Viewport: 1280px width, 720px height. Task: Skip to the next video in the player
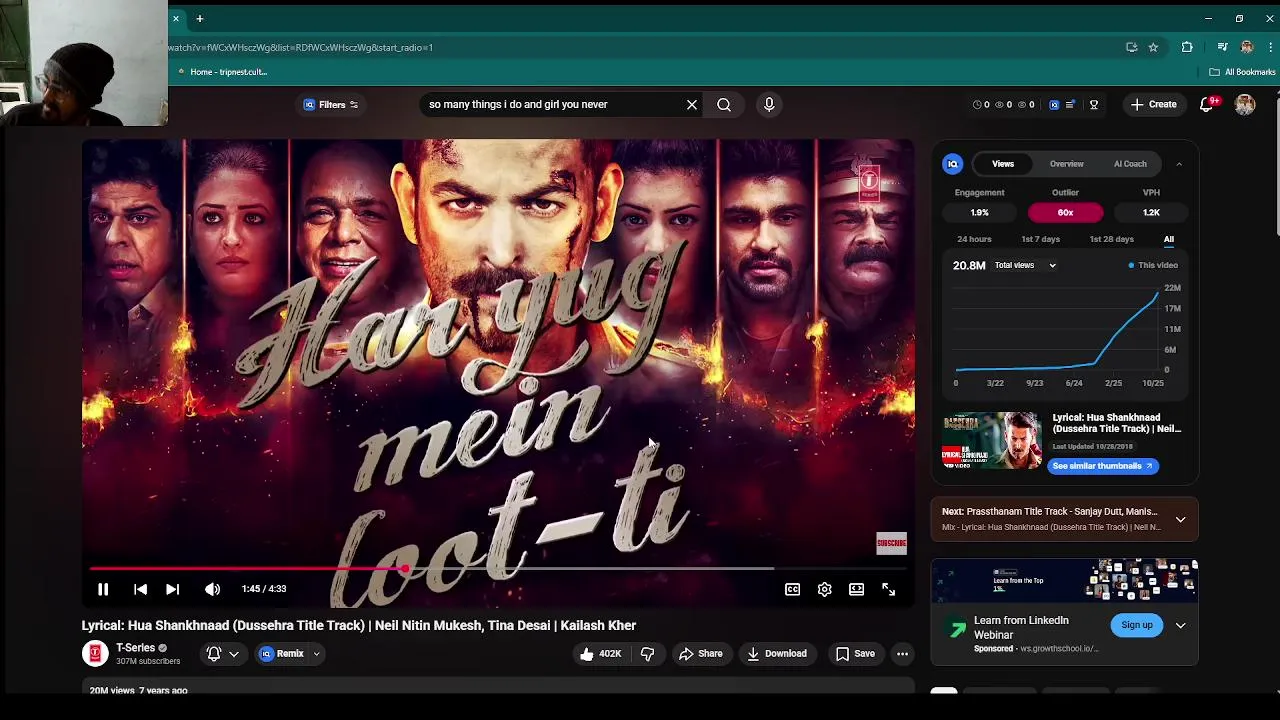point(172,590)
